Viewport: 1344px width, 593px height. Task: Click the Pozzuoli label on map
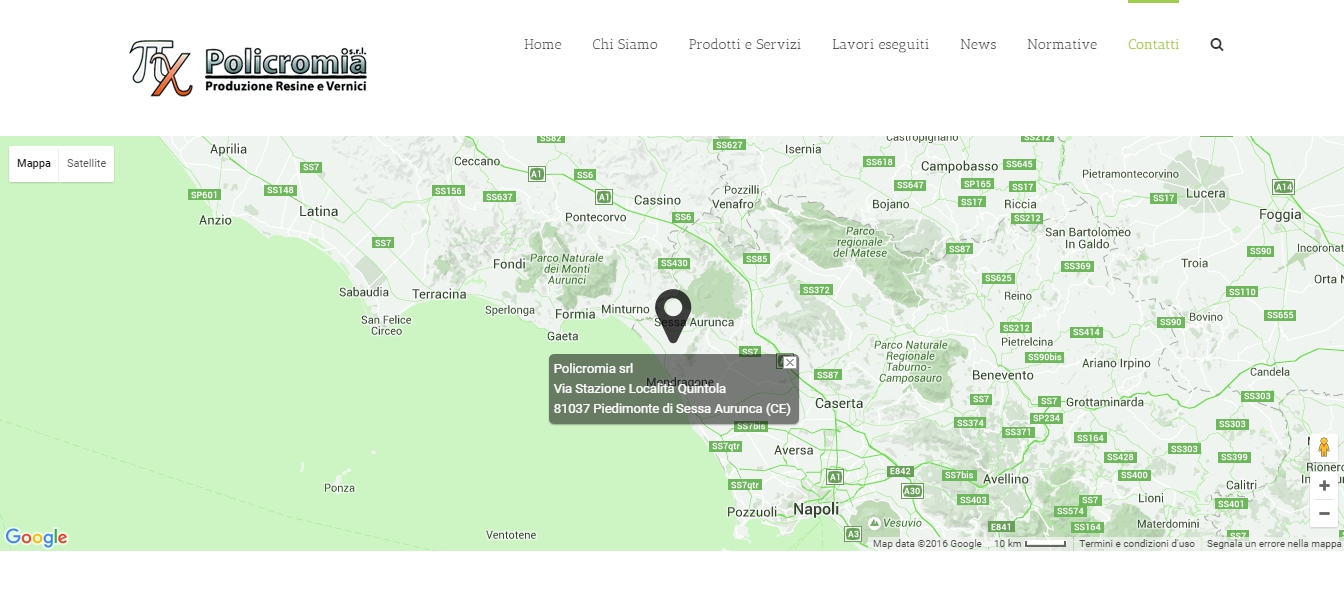tap(752, 512)
